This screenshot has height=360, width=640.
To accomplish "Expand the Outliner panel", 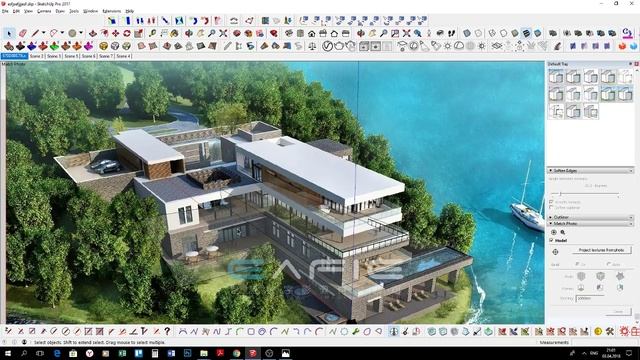I will pyautogui.click(x=550, y=217).
